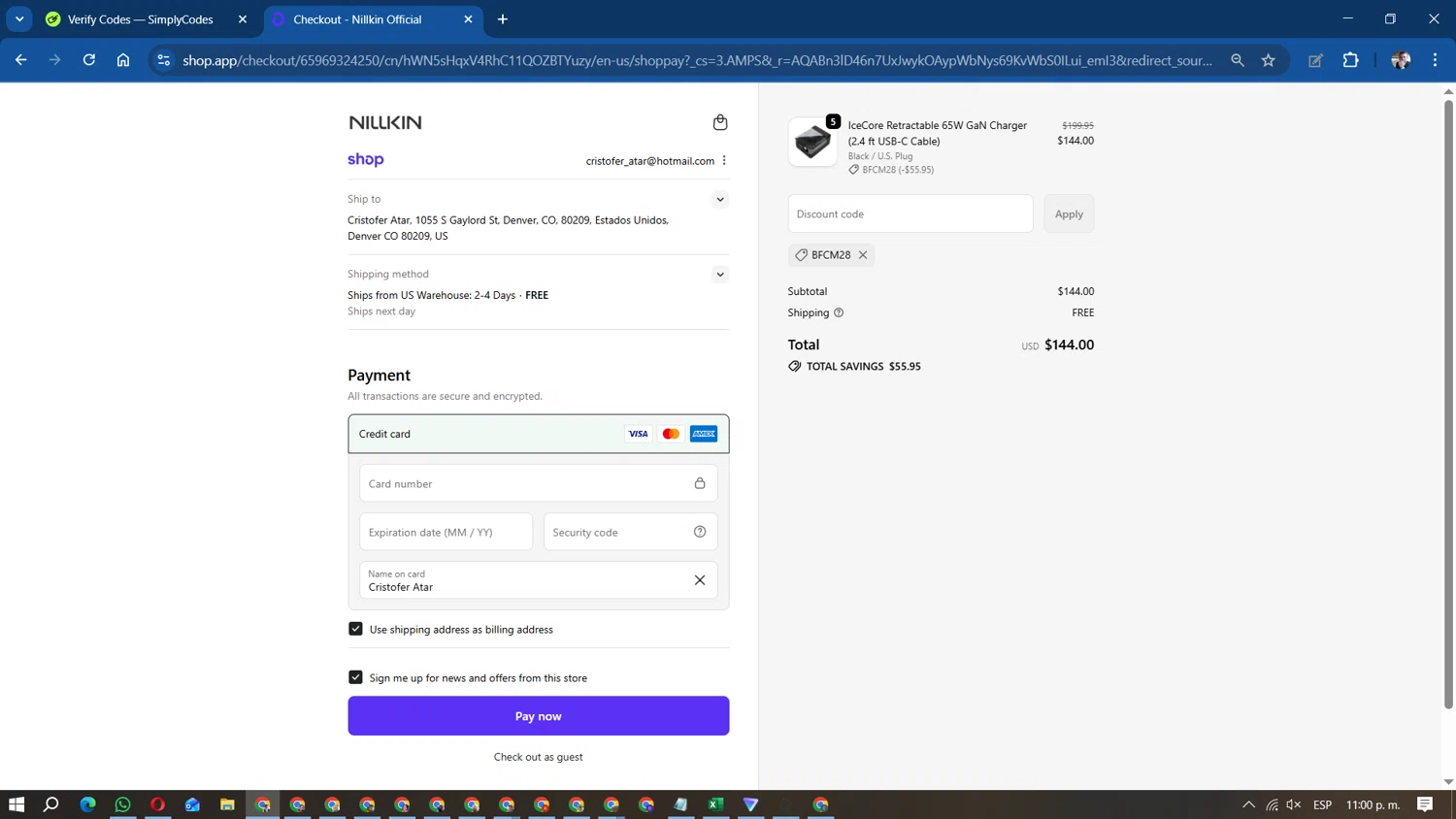The height and width of the screenshot is (819, 1456).
Task: Open Excel from taskbar
Action: (716, 804)
